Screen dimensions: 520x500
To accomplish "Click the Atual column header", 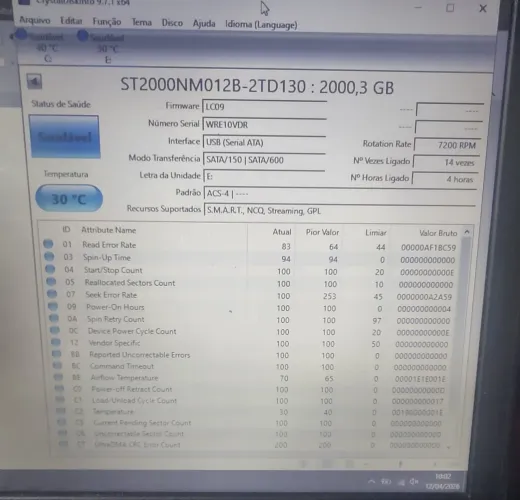I will coord(282,232).
